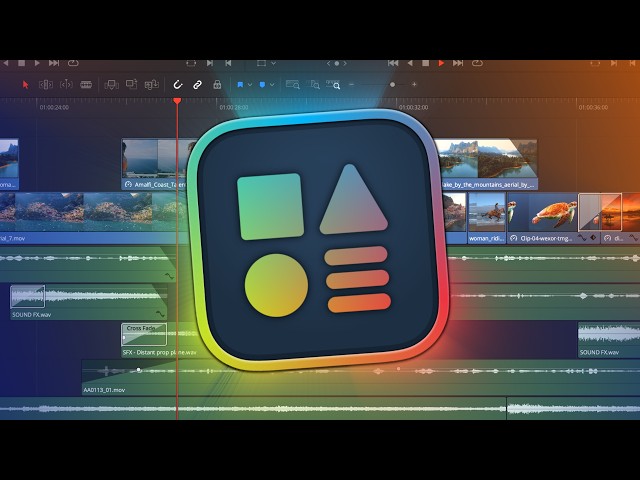Click the Full Extent Zoom icon
The height and width of the screenshot is (480, 640).
click(x=293, y=84)
